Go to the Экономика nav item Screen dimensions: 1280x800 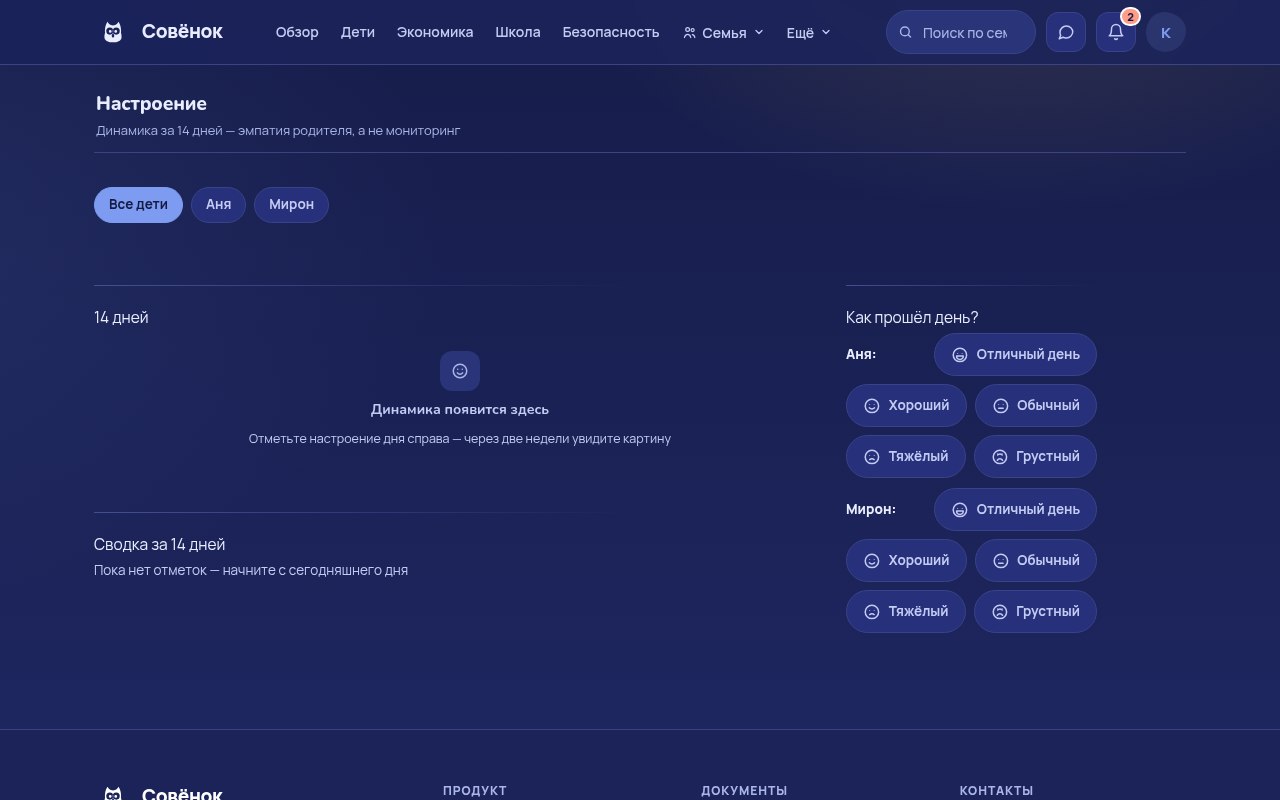[x=435, y=32]
